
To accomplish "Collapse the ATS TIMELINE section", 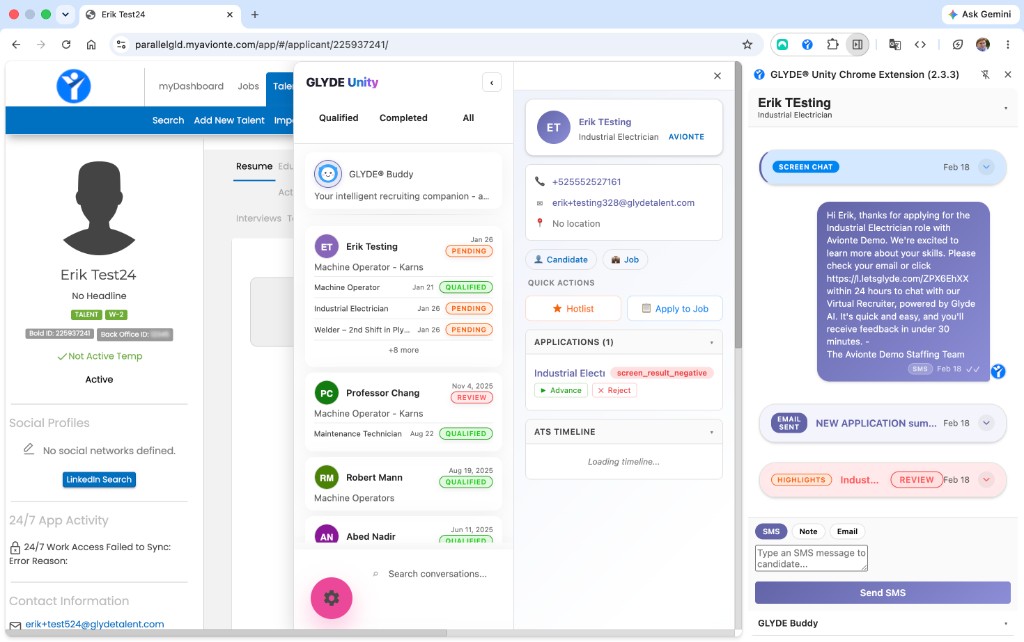I will click(x=712, y=432).
